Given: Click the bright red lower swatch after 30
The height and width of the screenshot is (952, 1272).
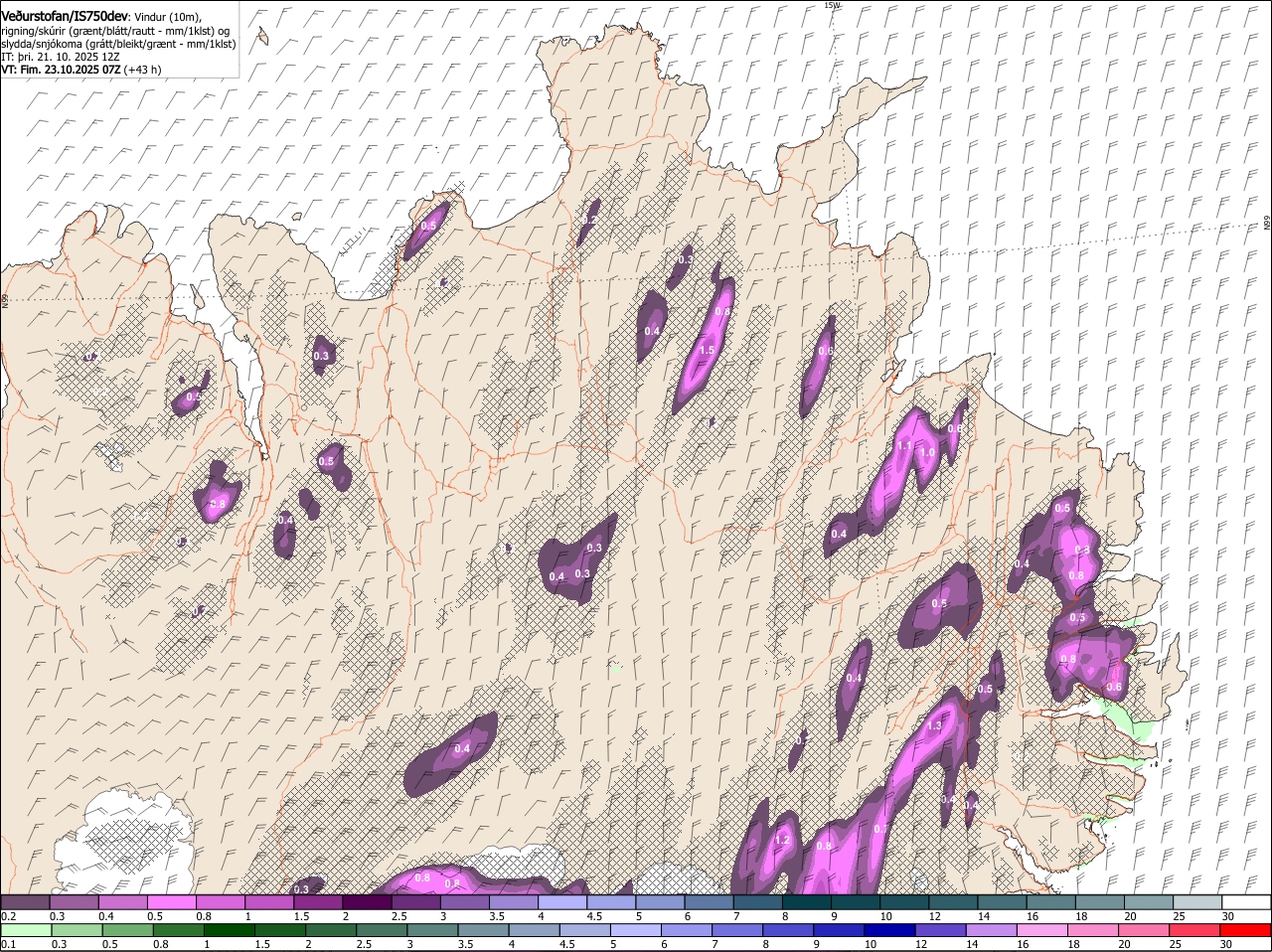Looking at the screenshot, I should coord(1244,930).
